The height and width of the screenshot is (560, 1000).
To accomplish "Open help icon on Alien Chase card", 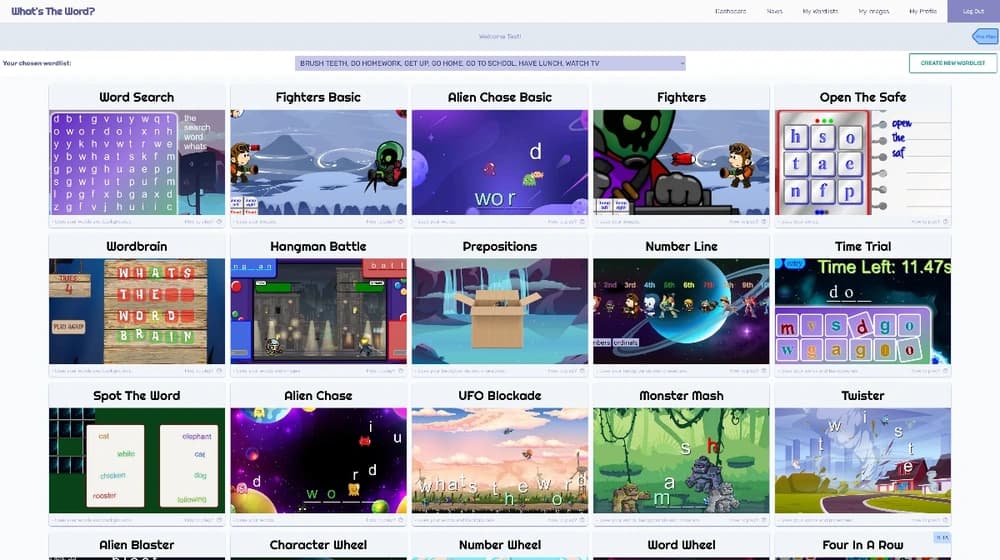I will (x=401, y=520).
